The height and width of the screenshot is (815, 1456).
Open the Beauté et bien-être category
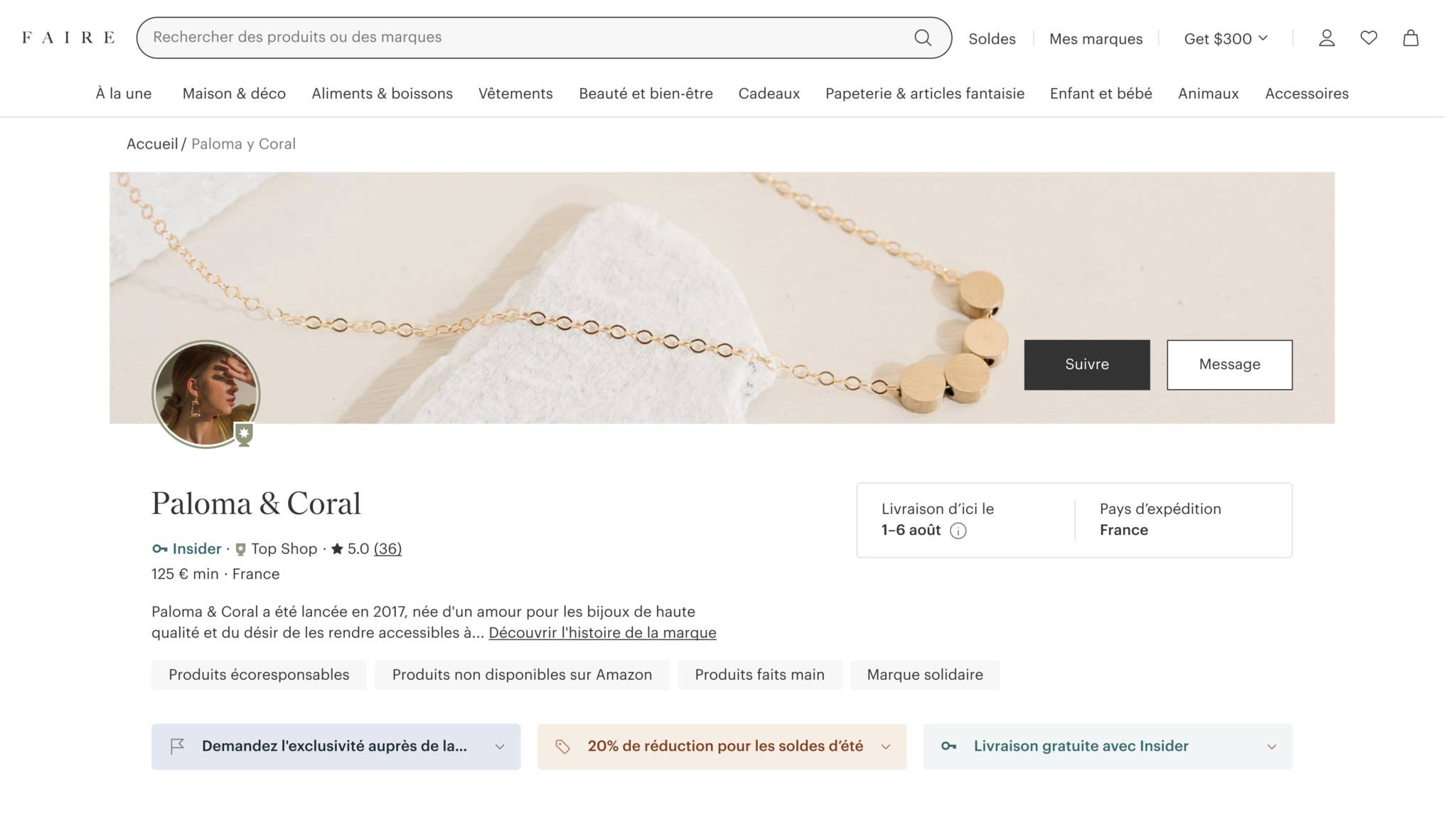(646, 93)
